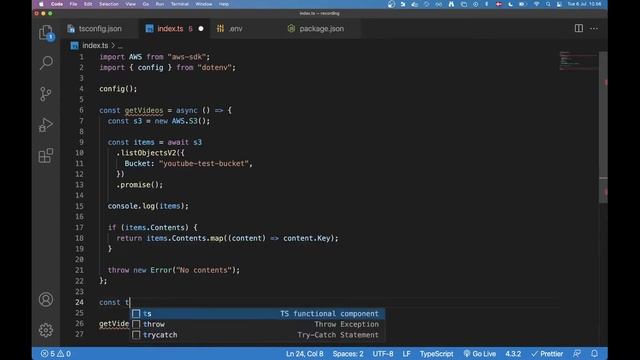Click Ln 24, Col 8 in status bar
640x360 pixels.
(304, 353)
